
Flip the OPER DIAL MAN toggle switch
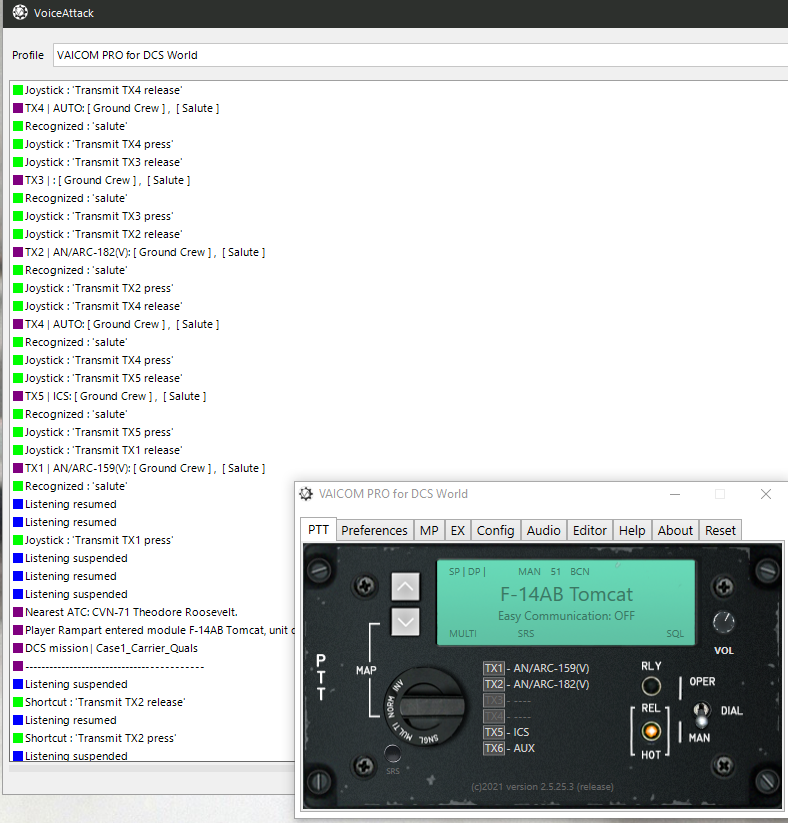coord(701,714)
